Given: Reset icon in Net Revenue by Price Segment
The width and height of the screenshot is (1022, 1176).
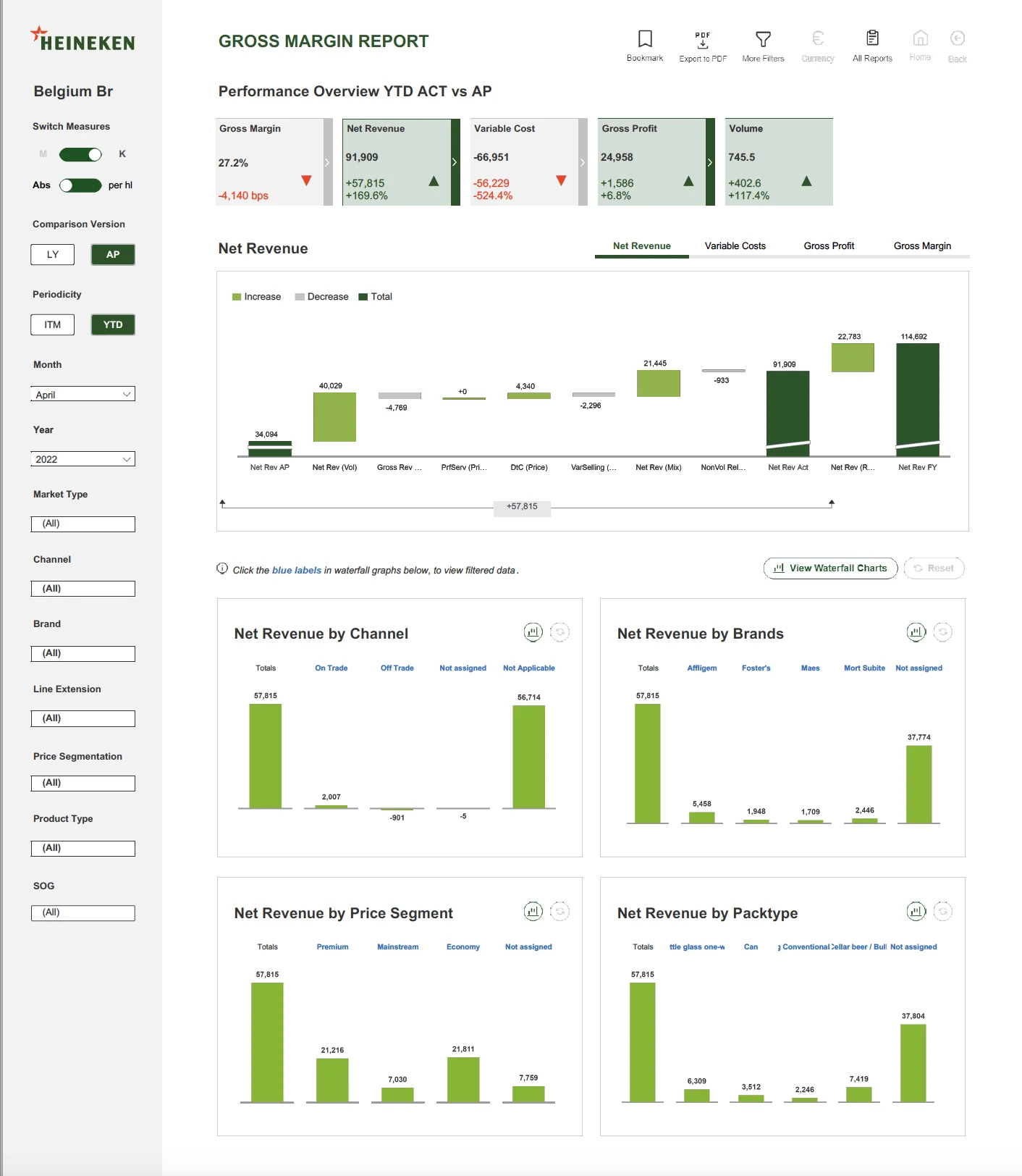Looking at the screenshot, I should click(560, 911).
